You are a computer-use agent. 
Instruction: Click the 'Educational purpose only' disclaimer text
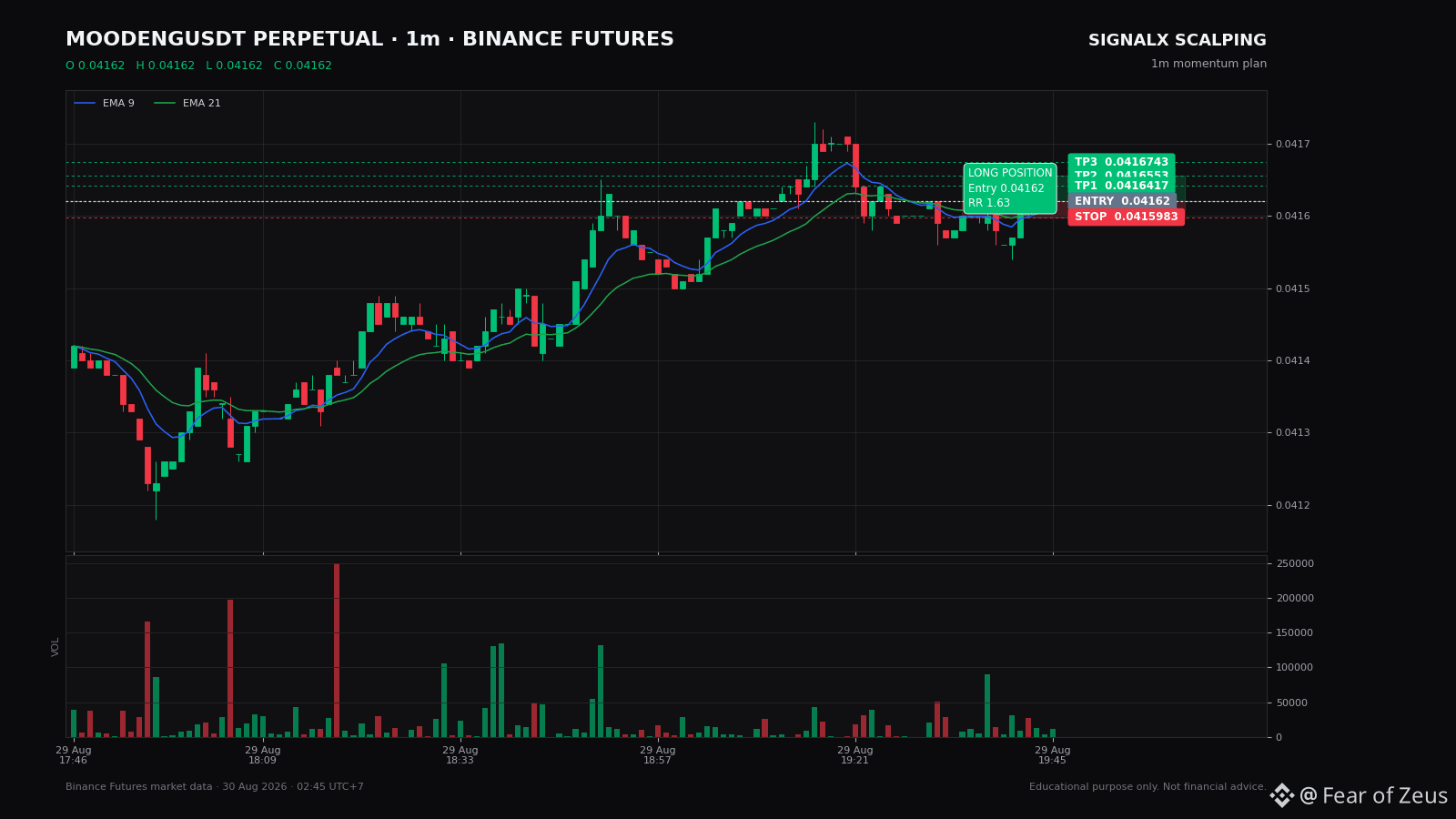(x=1148, y=786)
